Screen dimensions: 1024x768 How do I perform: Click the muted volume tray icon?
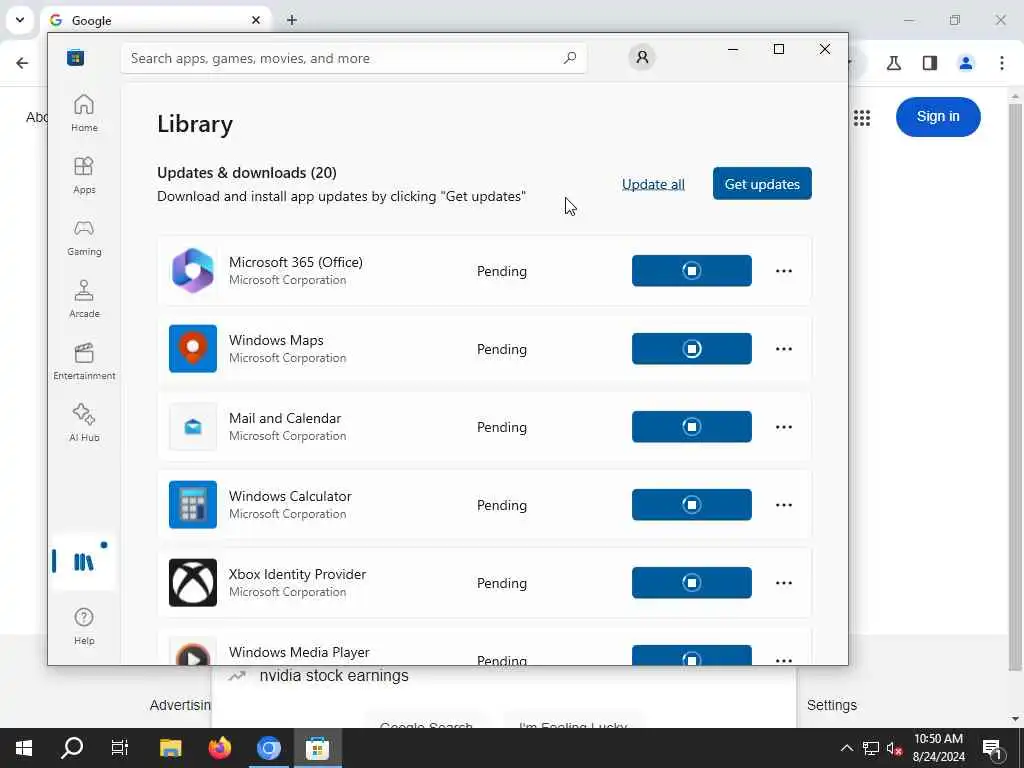pos(894,748)
